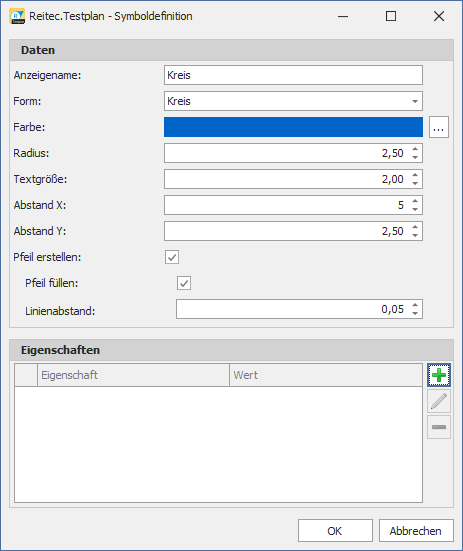This screenshot has width=463, height=551.
Task: Cancel with the Abbrechen button
Action: click(416, 531)
